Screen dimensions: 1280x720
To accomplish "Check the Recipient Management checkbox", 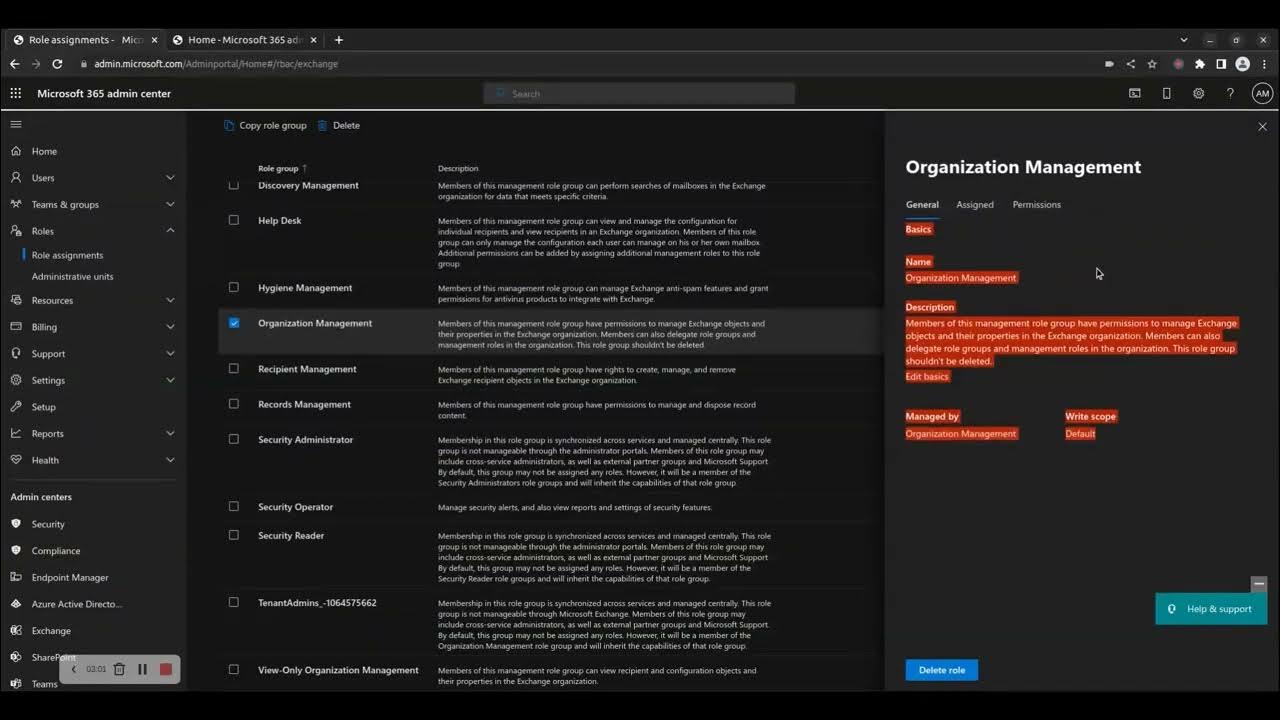I will [234, 368].
